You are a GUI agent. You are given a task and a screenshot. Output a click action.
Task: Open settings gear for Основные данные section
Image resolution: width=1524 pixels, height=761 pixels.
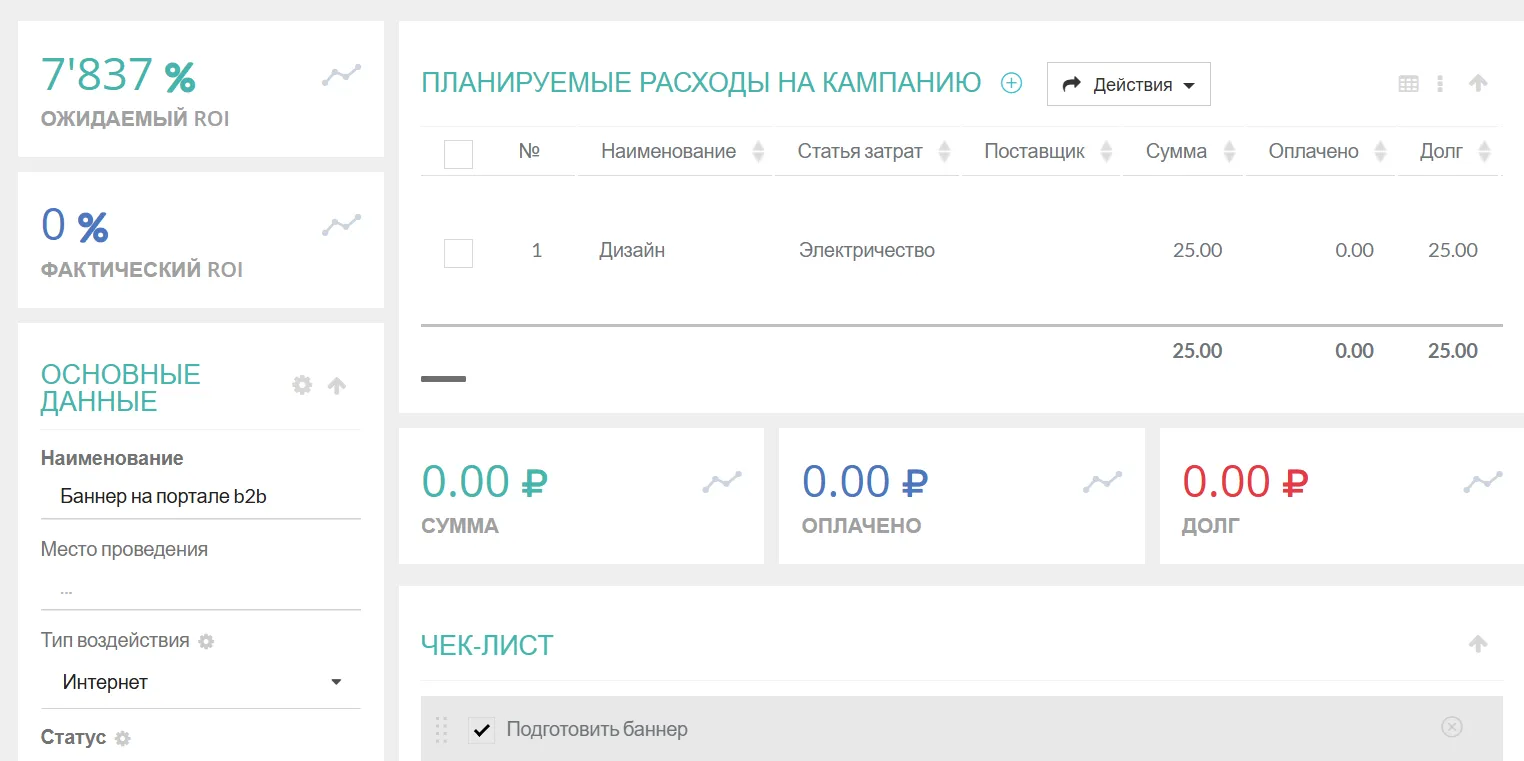pyautogui.click(x=302, y=385)
